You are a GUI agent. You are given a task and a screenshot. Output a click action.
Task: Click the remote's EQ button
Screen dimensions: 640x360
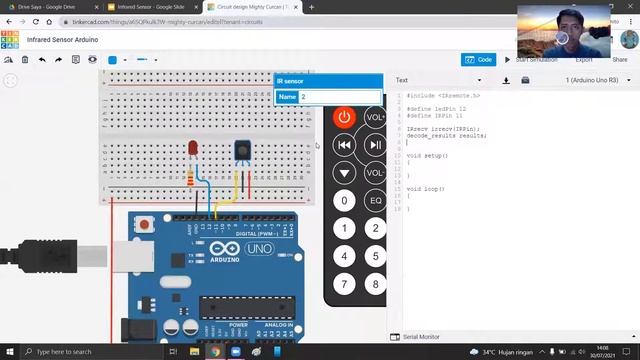pyautogui.click(x=375, y=201)
